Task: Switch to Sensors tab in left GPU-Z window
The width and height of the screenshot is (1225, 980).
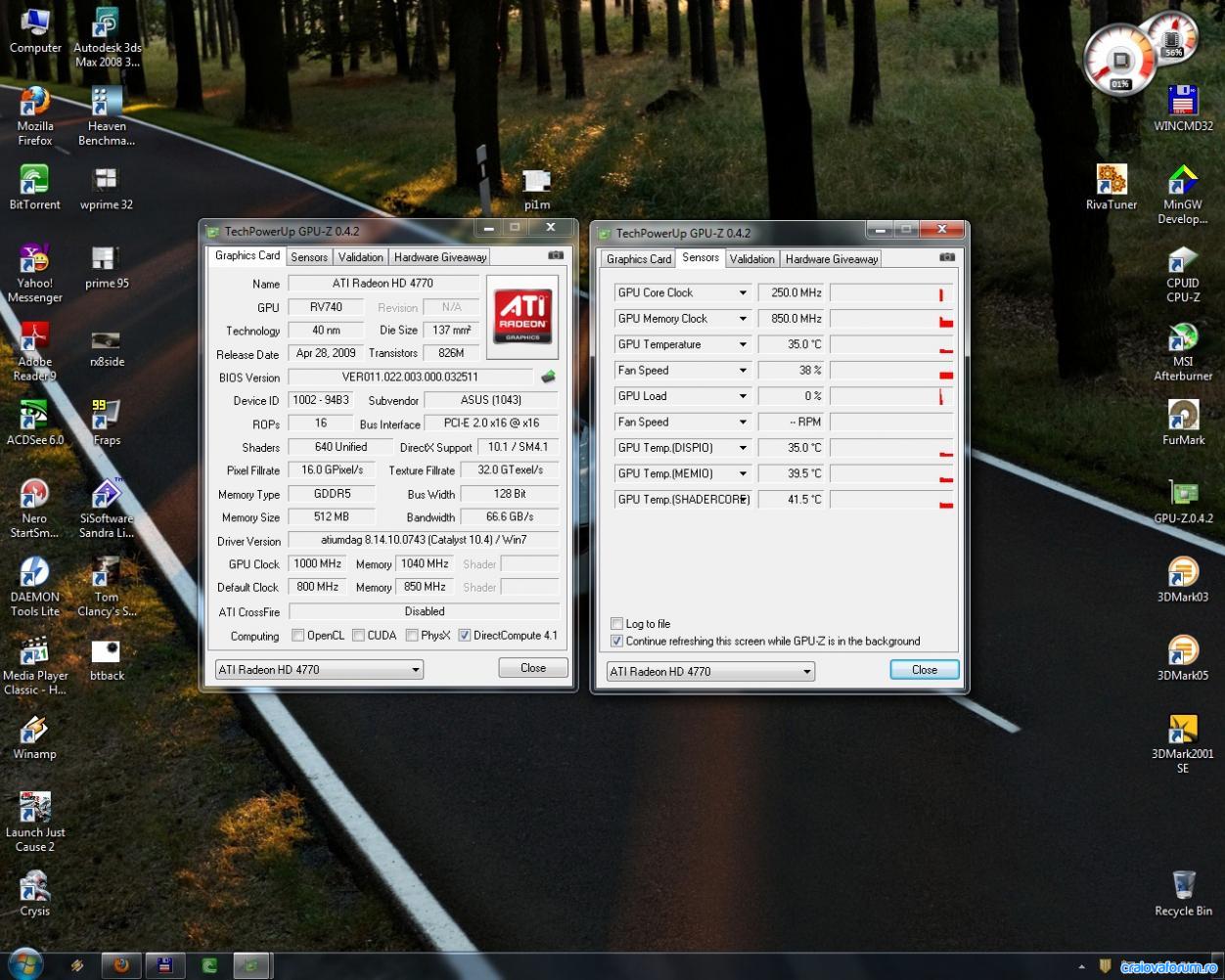Action: (309, 257)
